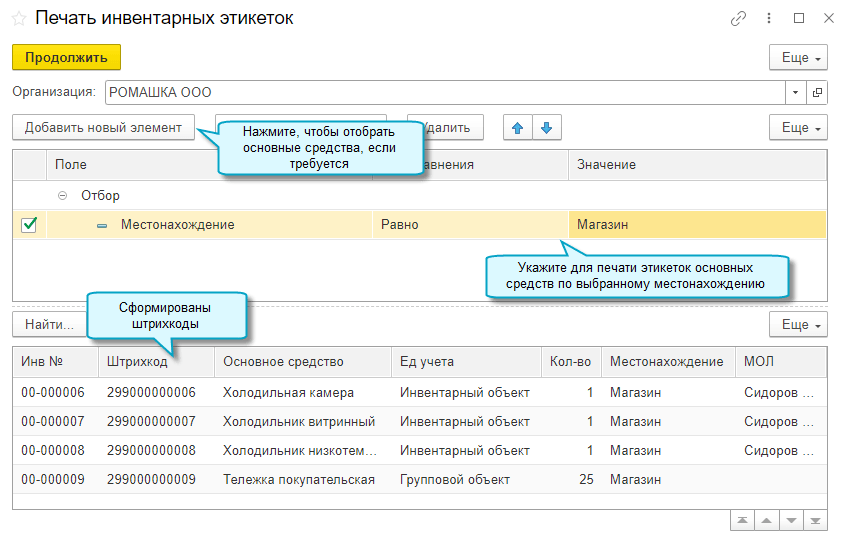Screen dimensions: 846x539
Task: Click the copy link chain icon
Action: (739, 18)
